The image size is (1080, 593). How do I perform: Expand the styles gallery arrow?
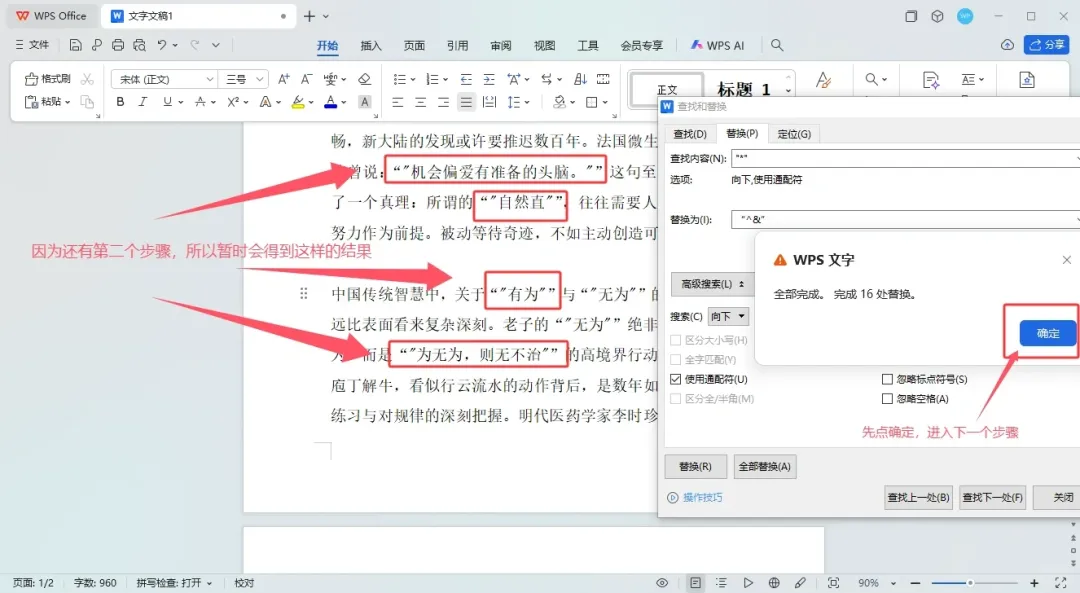click(x=788, y=91)
